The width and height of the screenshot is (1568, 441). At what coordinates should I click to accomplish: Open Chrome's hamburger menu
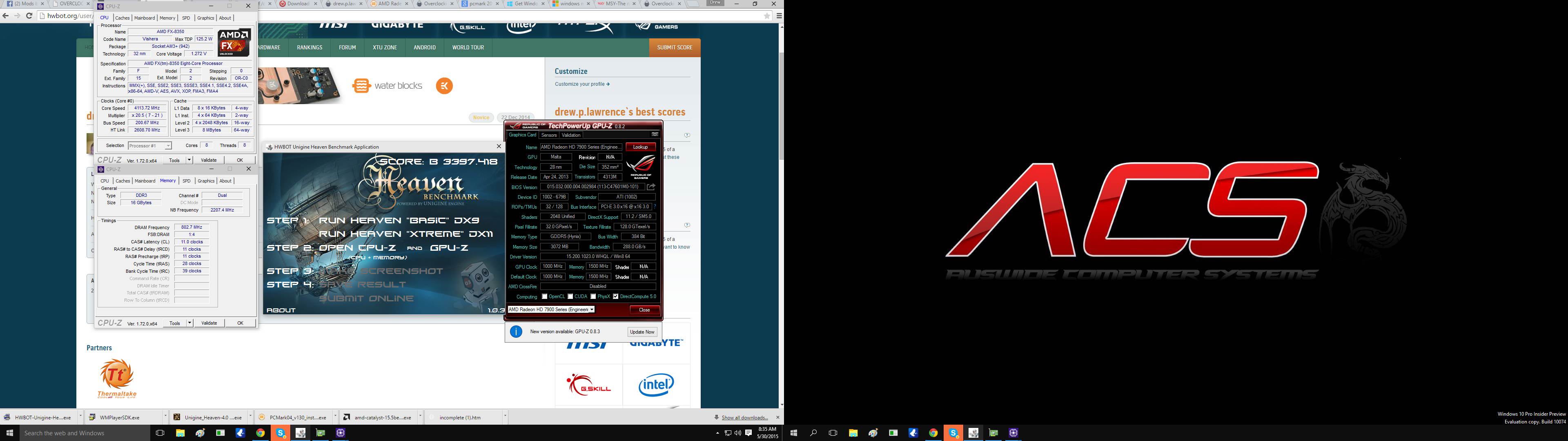point(779,16)
